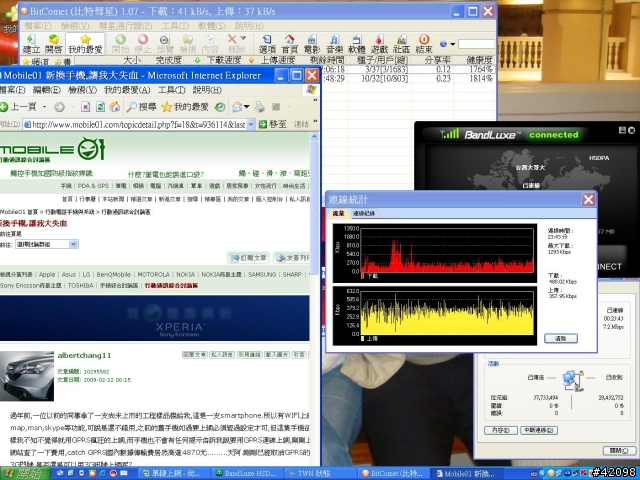The height and width of the screenshot is (480, 640).
Task: Expand Internet Explorer mail icon dropdown
Action: click(x=247, y=107)
